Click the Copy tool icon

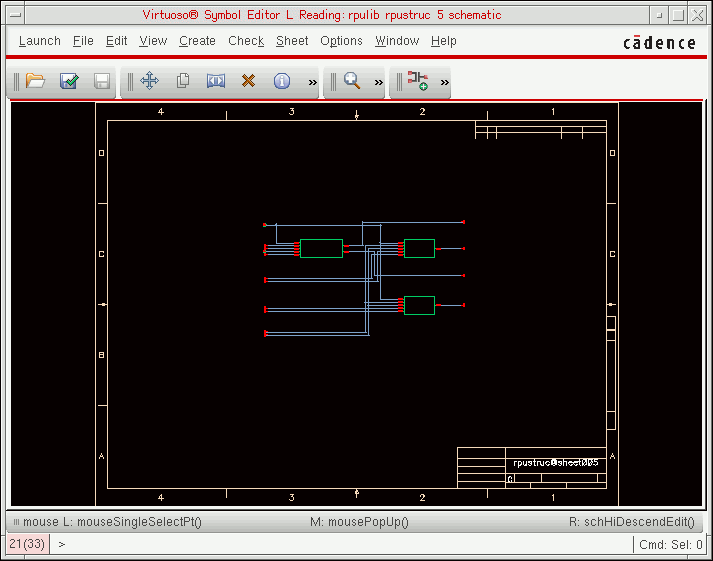coord(183,81)
